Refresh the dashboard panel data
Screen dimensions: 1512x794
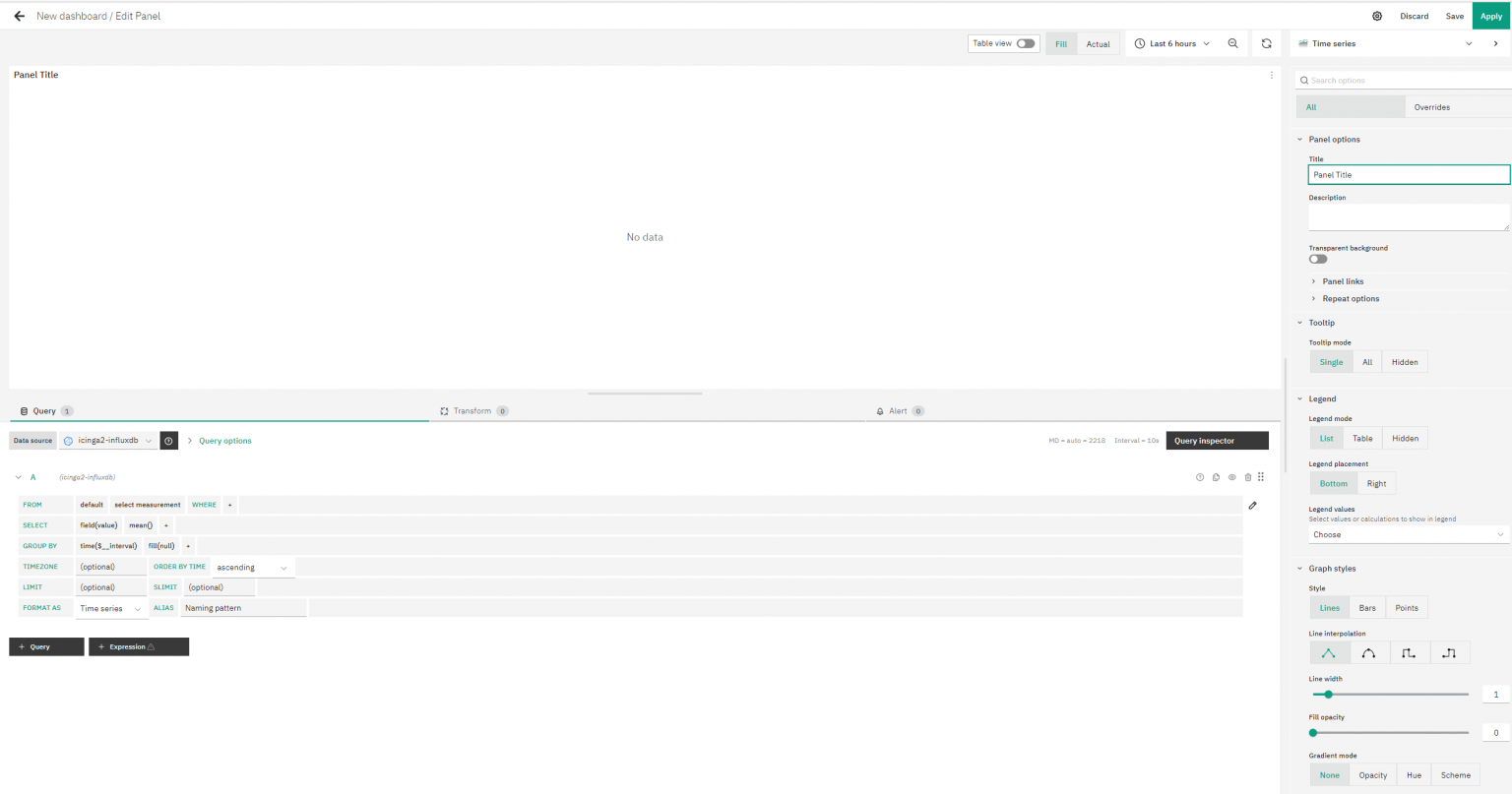click(x=1268, y=43)
